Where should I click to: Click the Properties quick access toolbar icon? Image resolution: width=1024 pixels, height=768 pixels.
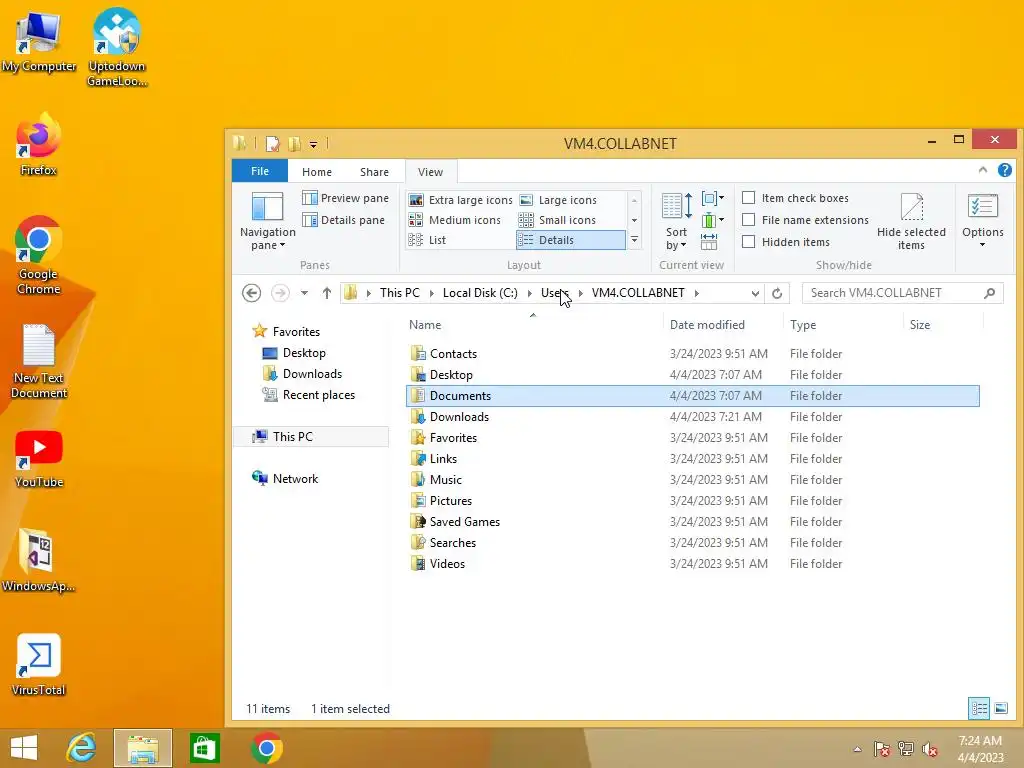(x=273, y=144)
